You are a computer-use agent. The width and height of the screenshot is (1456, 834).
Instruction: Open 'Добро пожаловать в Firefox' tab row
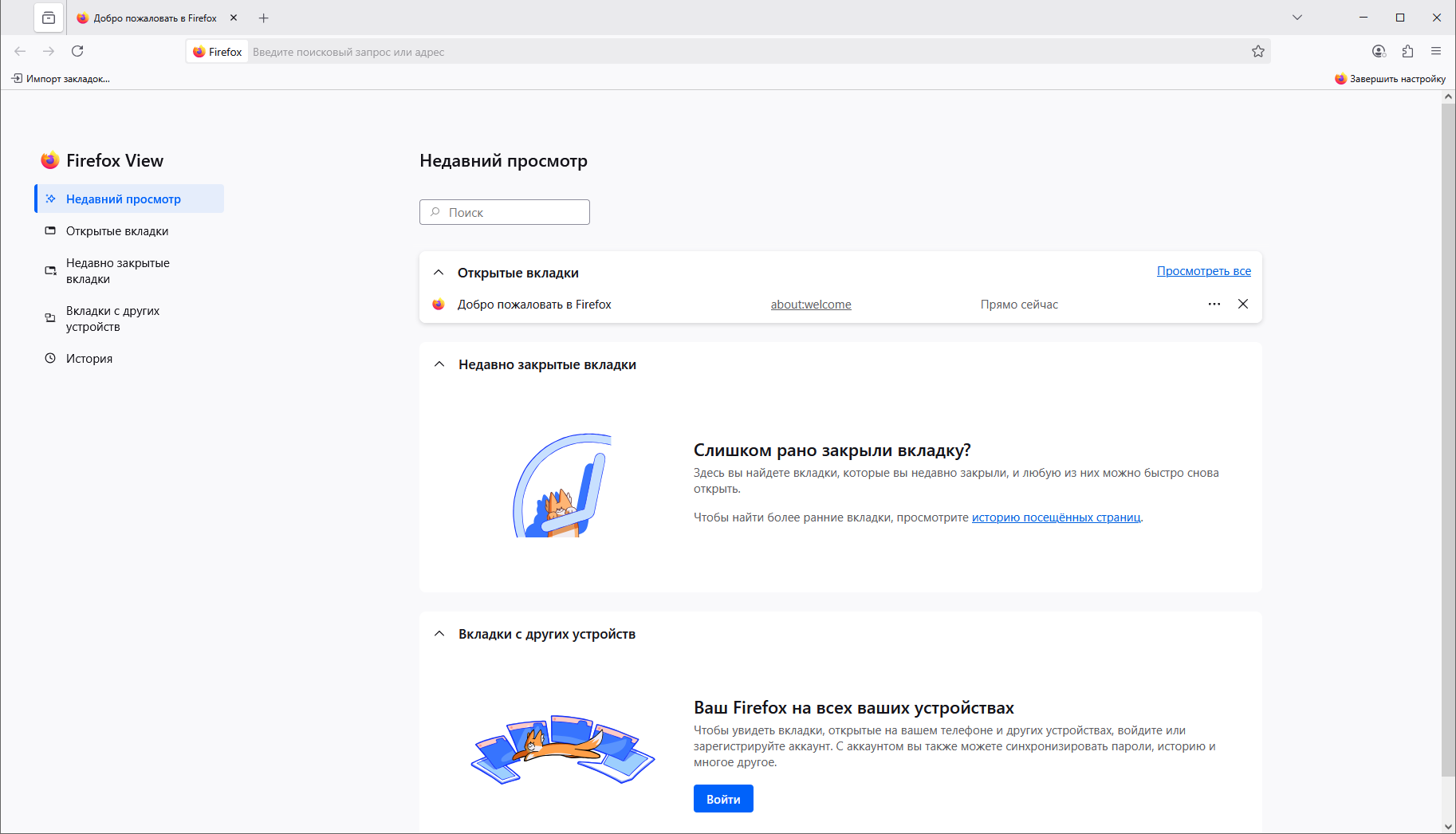coord(534,305)
